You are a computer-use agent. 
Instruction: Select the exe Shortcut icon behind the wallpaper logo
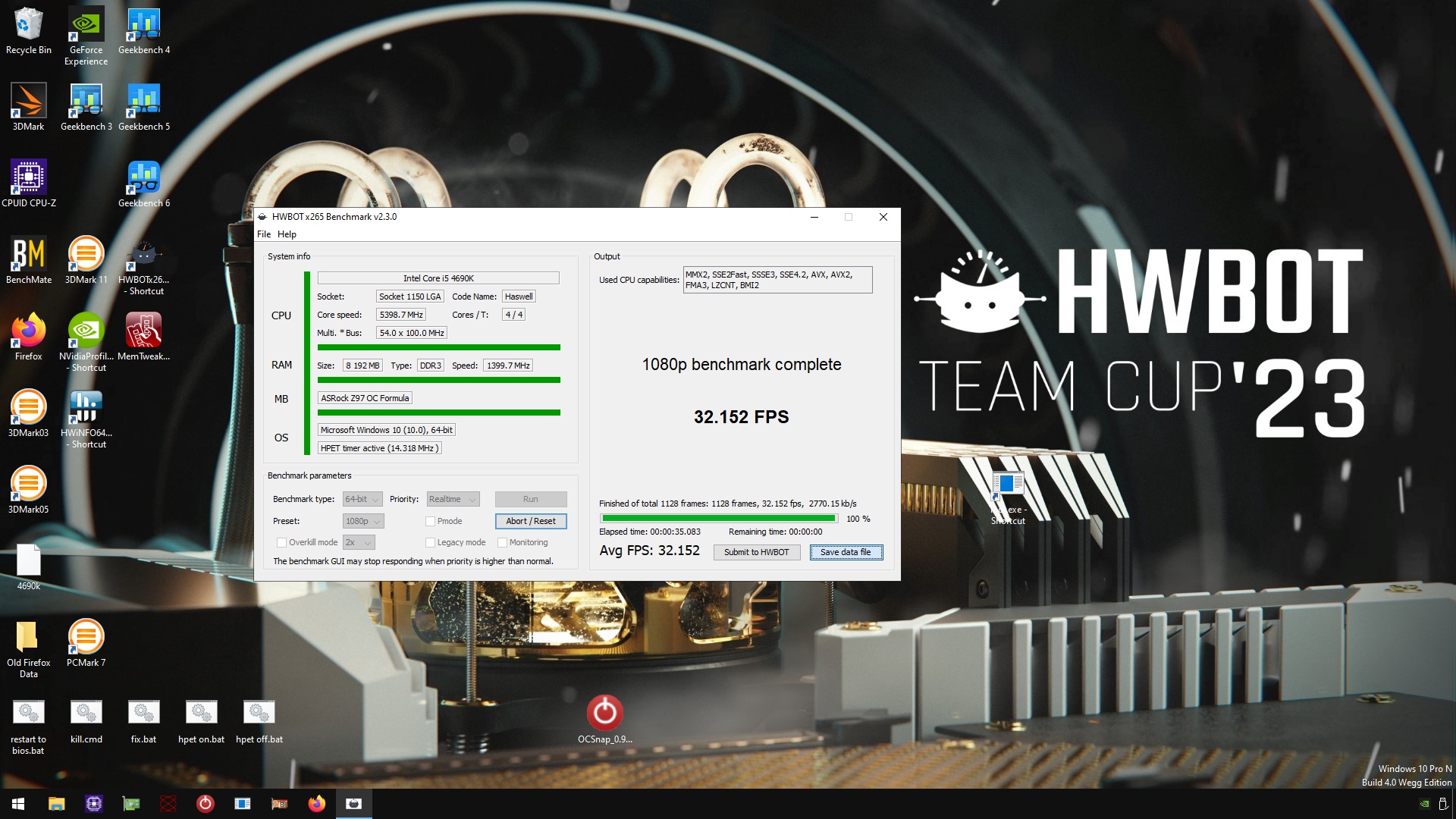[1008, 498]
